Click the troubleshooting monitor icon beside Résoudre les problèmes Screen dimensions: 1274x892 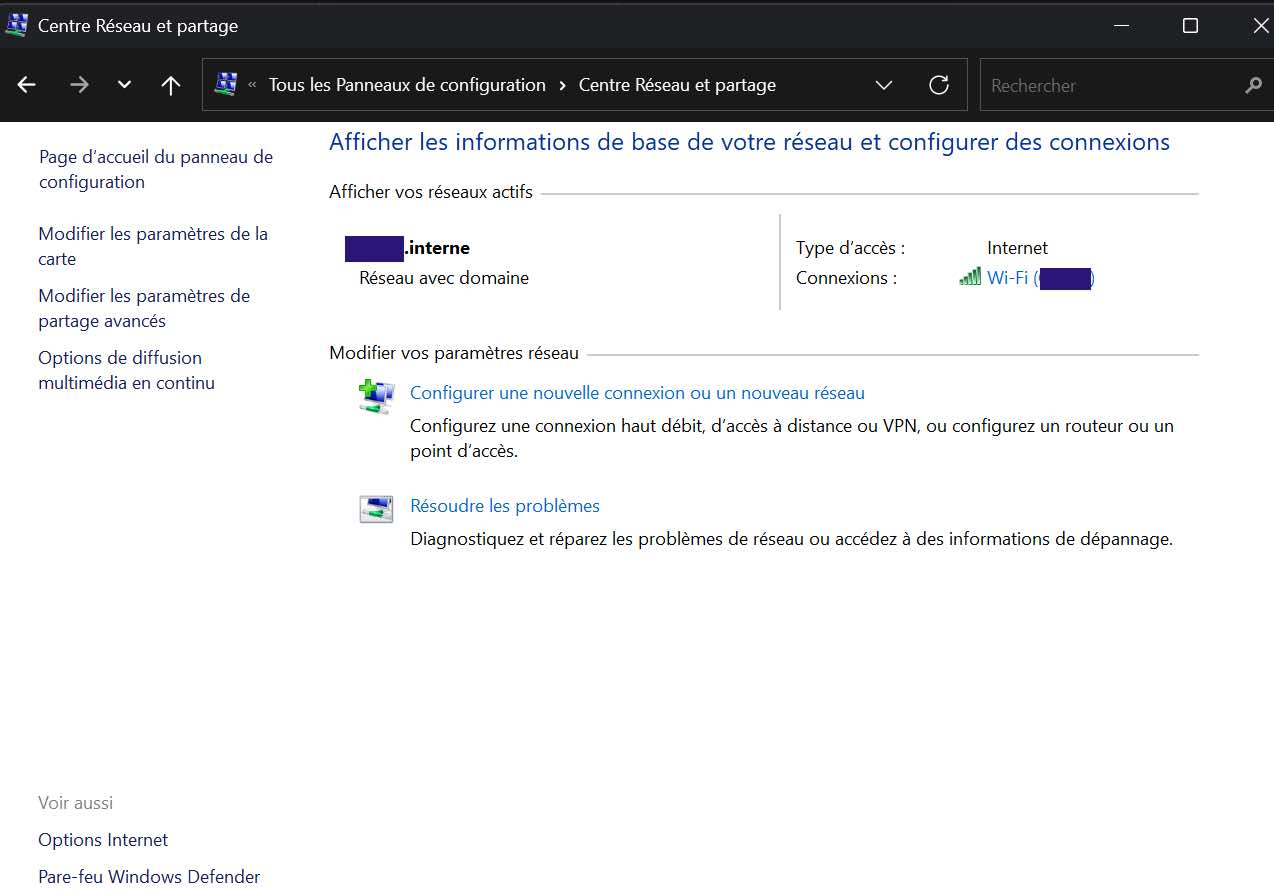(375, 508)
